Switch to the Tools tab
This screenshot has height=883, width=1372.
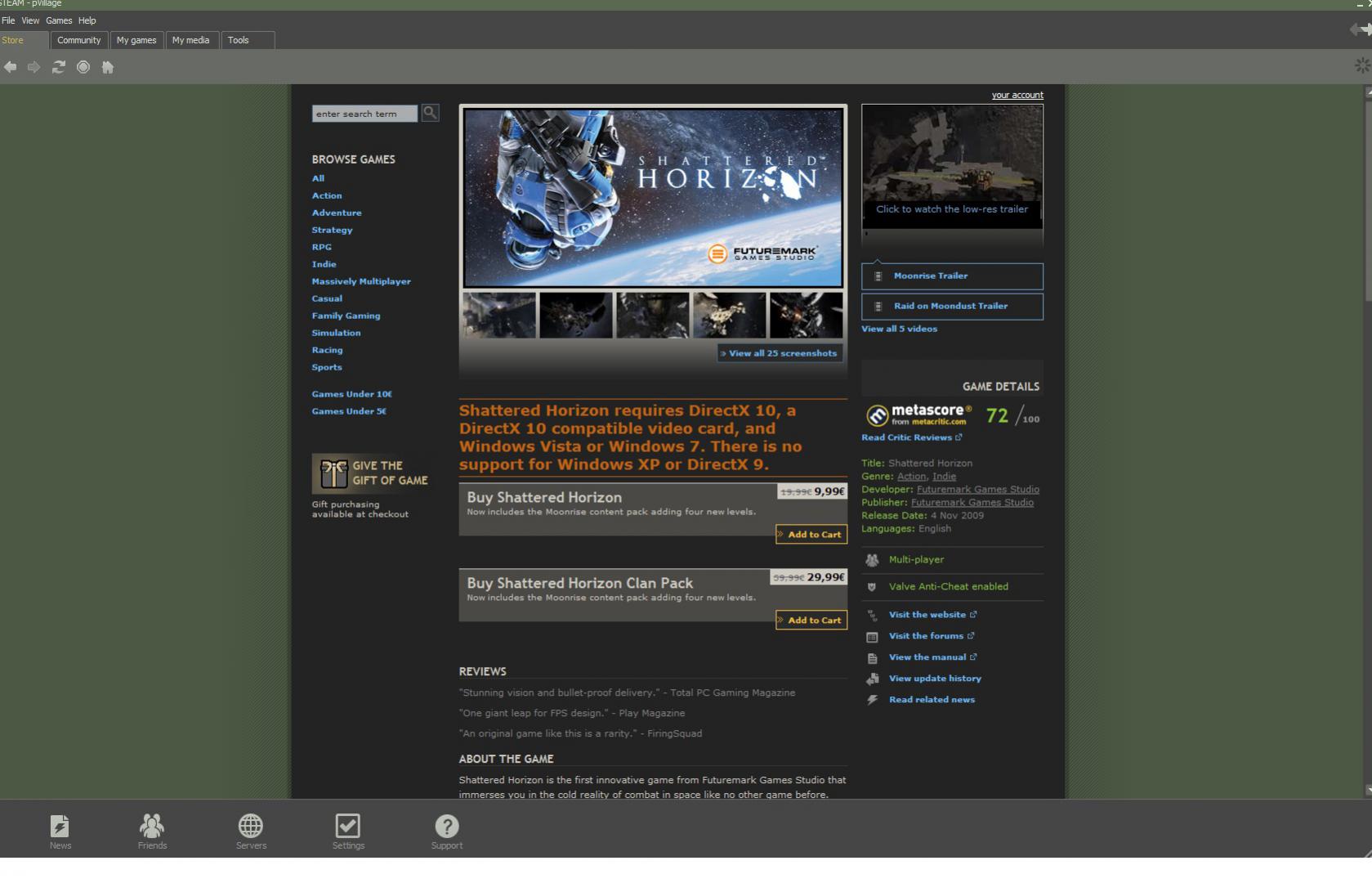tap(248, 40)
